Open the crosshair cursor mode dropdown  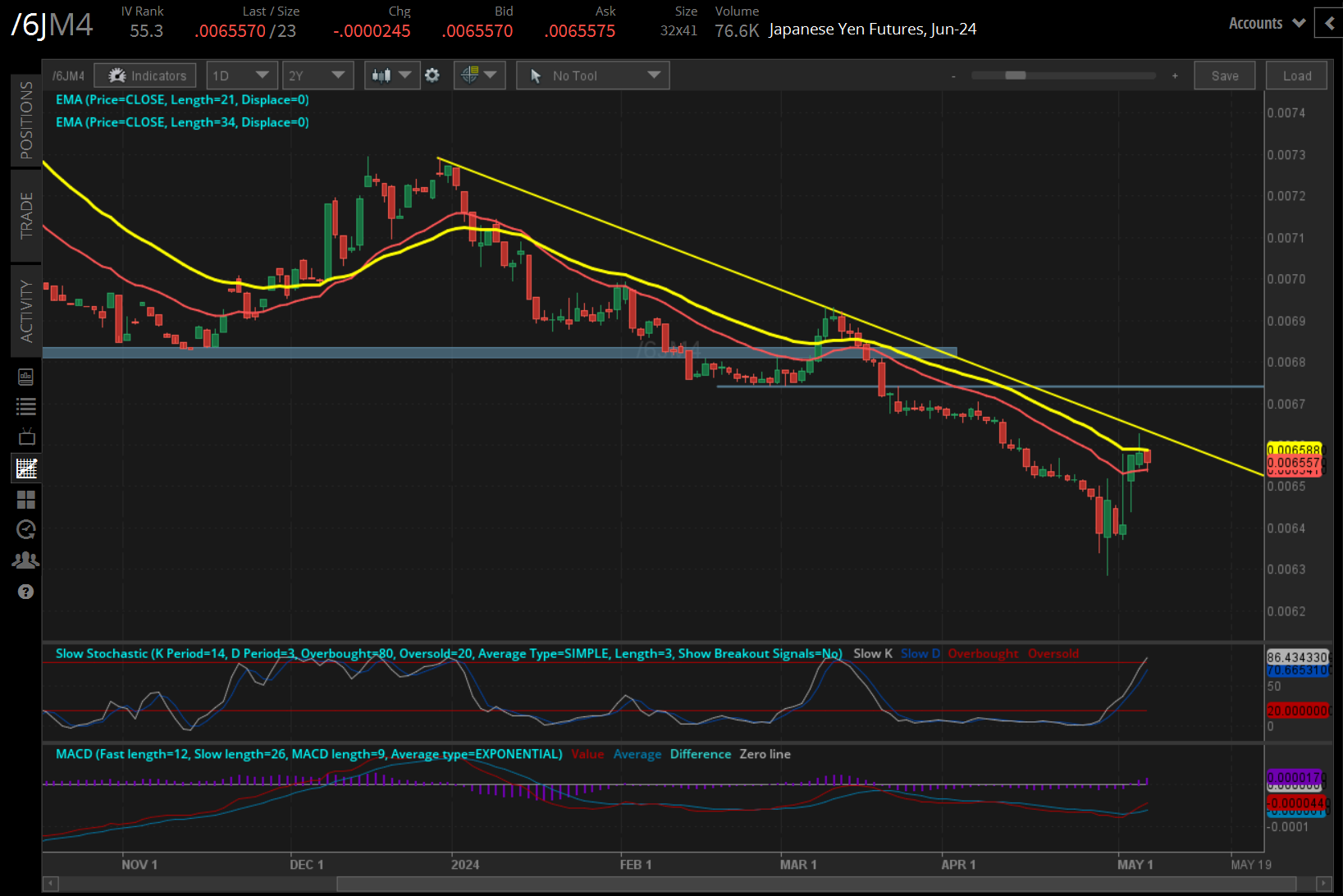[x=479, y=75]
